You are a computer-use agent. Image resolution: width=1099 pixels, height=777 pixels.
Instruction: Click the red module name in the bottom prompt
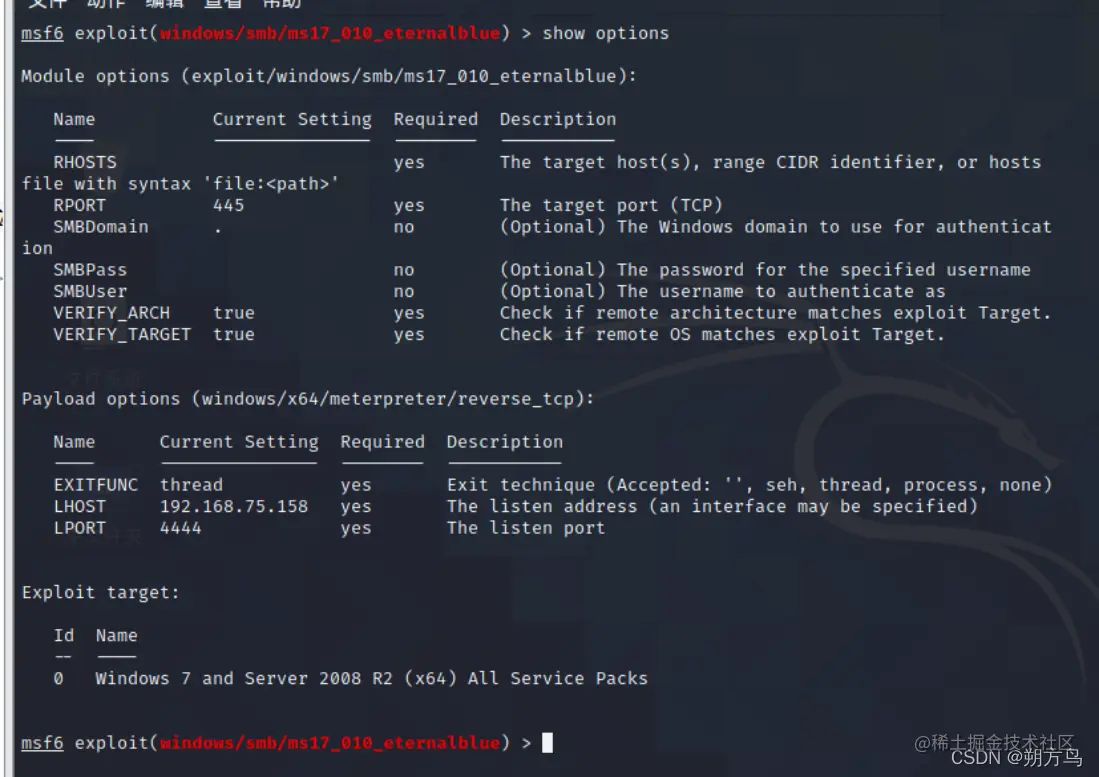click(330, 743)
